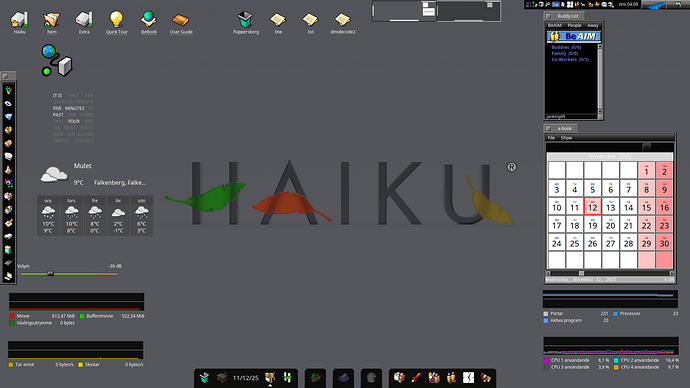This screenshot has width=690, height=388.
Task: Expand the Family (0/0) group
Action: pos(565,53)
